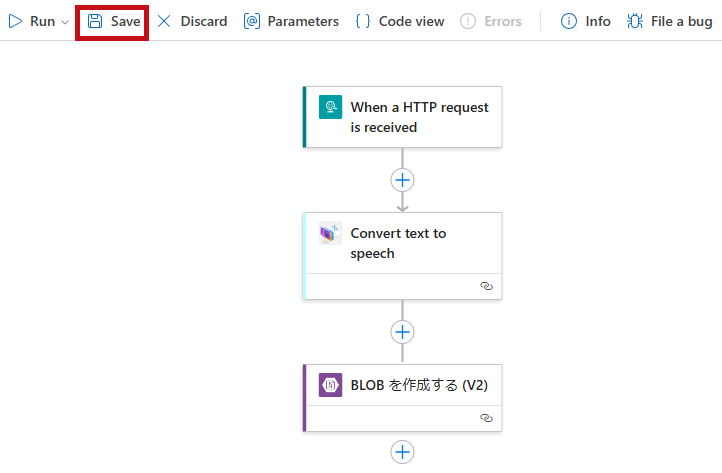722x473 pixels.
Task: Click the Save floppy disk icon
Action: coord(95,21)
